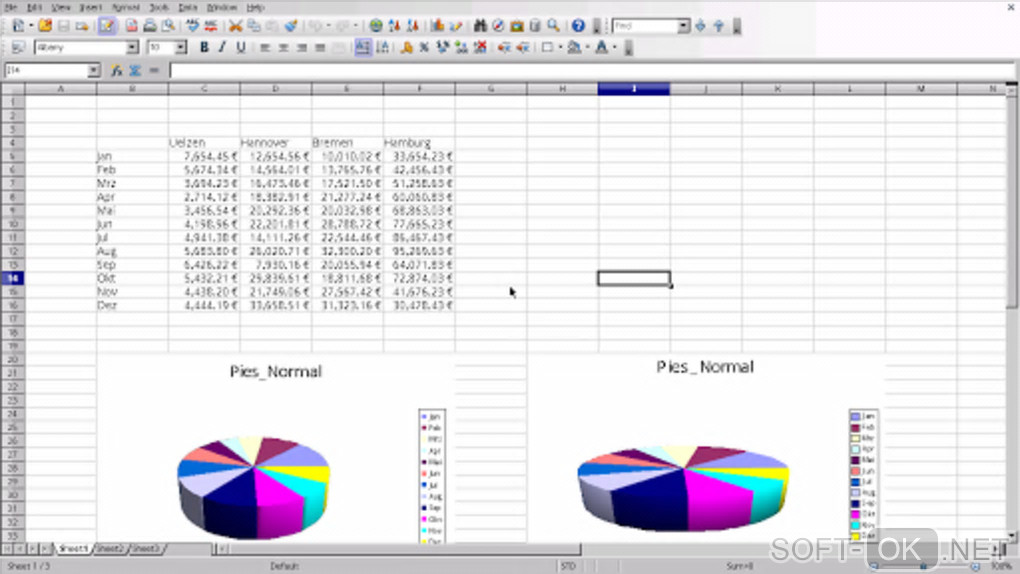Image resolution: width=1020 pixels, height=574 pixels.
Task: Click the Insert Chart icon
Action: pyautogui.click(x=437, y=26)
